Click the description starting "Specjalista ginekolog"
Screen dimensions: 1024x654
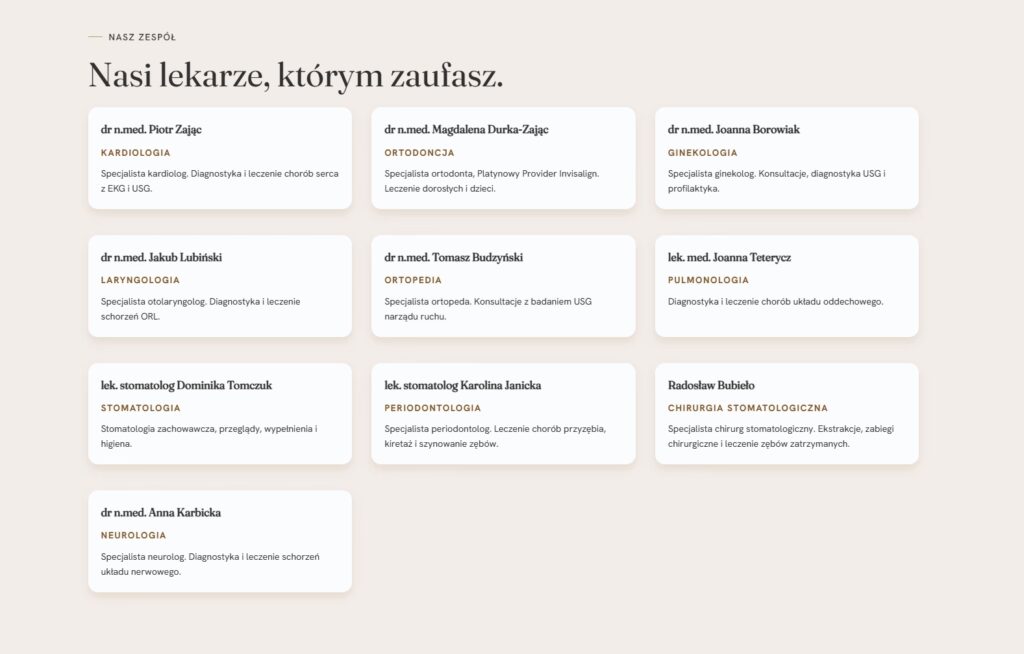776,181
